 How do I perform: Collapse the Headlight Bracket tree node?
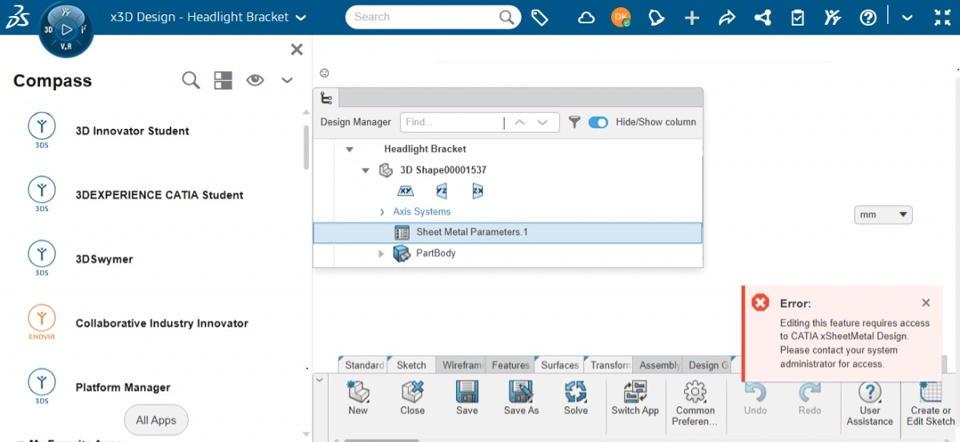pos(350,149)
